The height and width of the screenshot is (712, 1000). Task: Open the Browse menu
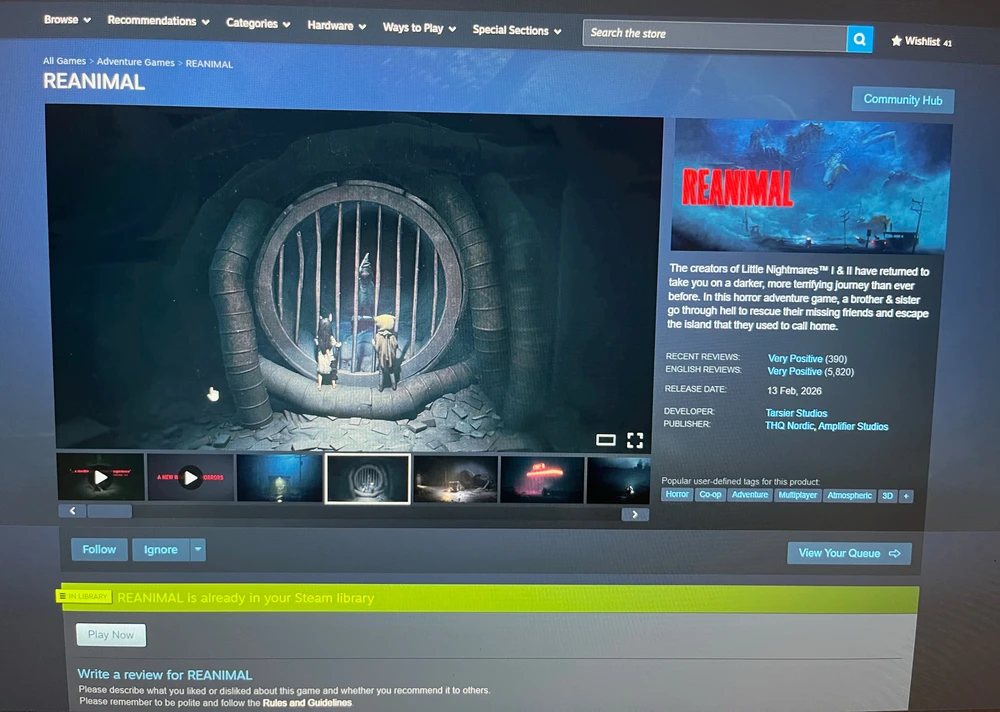tap(67, 20)
